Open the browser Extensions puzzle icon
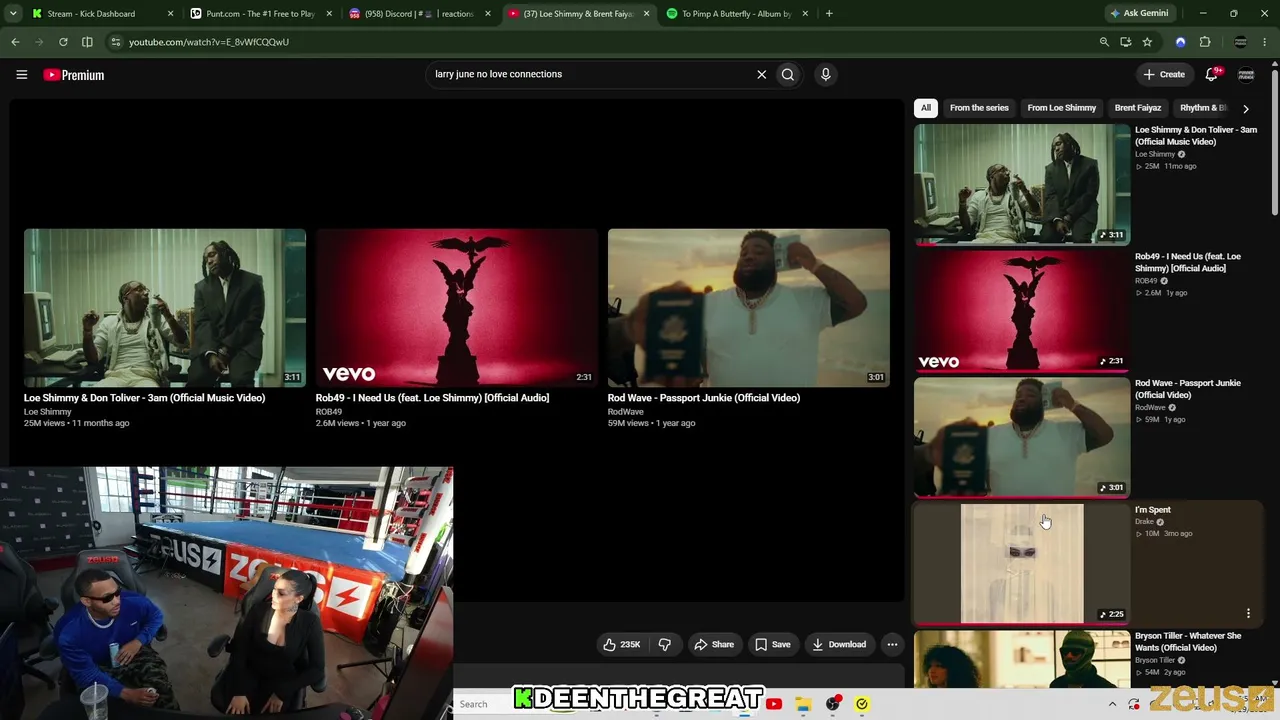This screenshot has width=1280, height=720. coord(1205,42)
